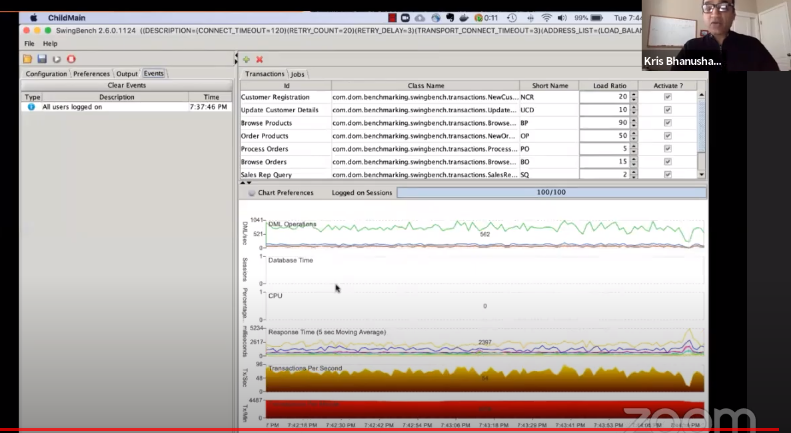This screenshot has width=791, height=433.
Task: Stop the benchmark with the red stop icon
Action: point(71,59)
